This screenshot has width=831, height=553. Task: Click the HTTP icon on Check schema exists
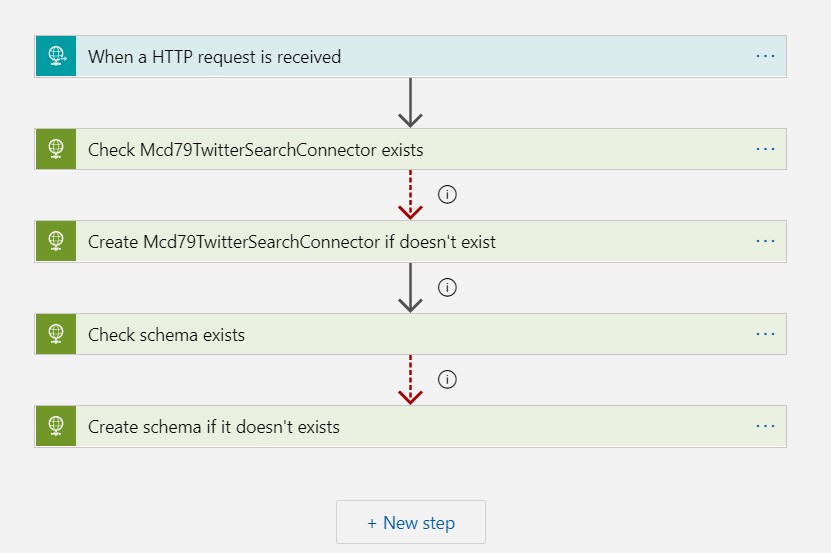point(56,334)
